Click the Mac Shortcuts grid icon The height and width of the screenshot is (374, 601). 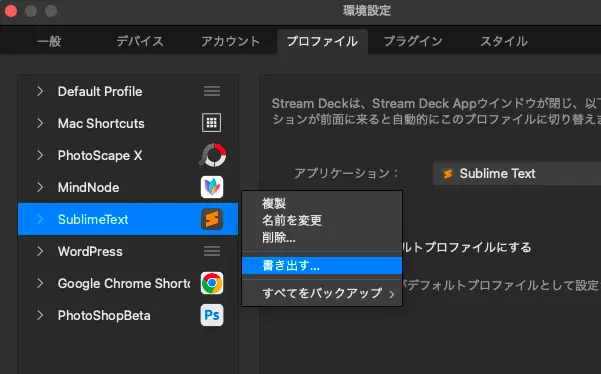pyautogui.click(x=212, y=123)
